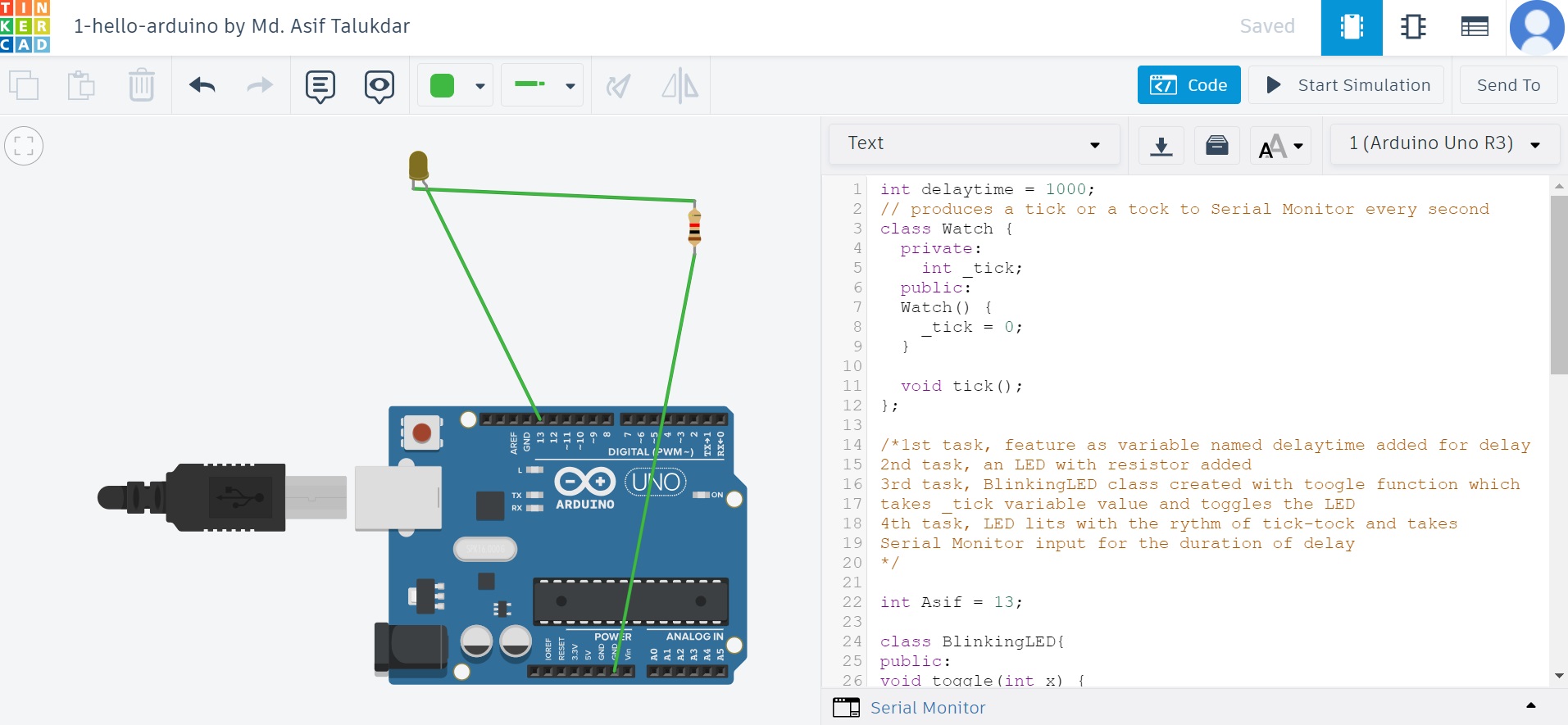This screenshot has width=1568, height=725.
Task: Click code line '_tick = 0;'
Action: pyautogui.click(x=971, y=327)
